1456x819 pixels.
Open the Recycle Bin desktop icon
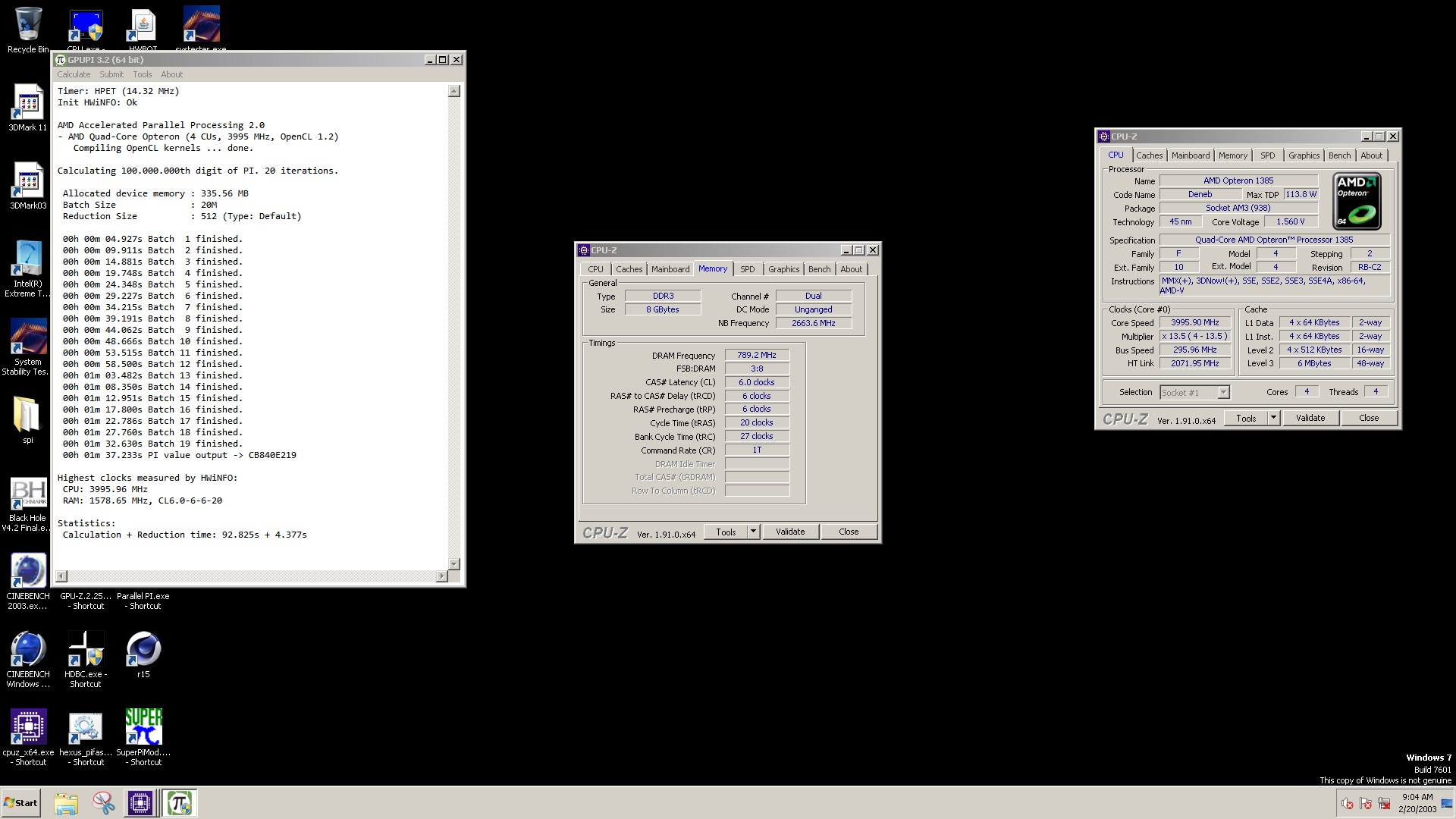(28, 29)
